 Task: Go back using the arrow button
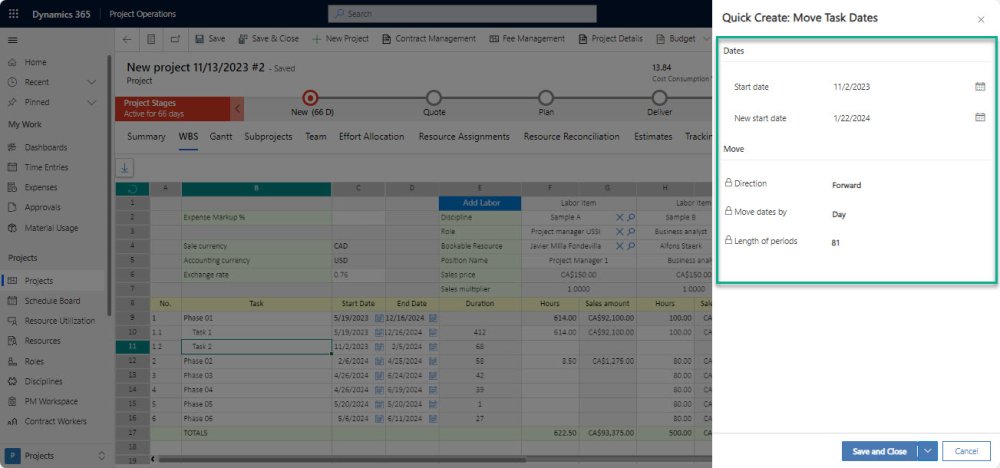click(127, 39)
